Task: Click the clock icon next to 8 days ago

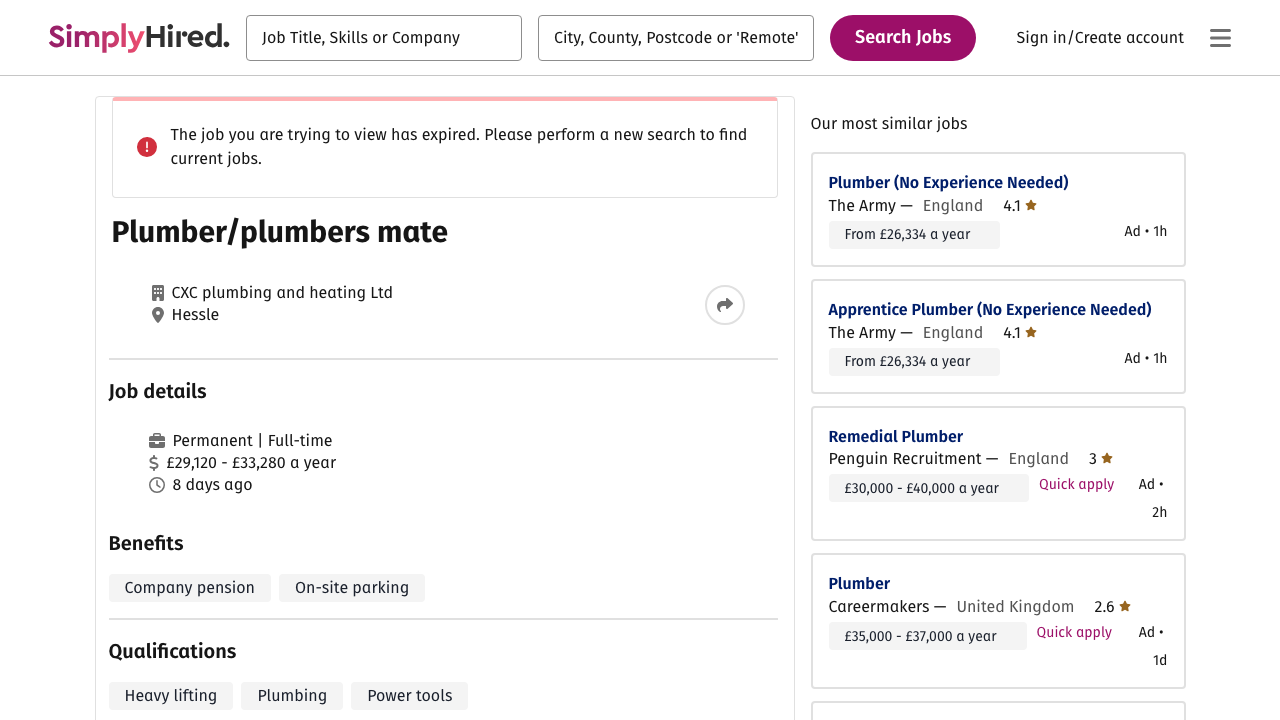Action: (157, 484)
